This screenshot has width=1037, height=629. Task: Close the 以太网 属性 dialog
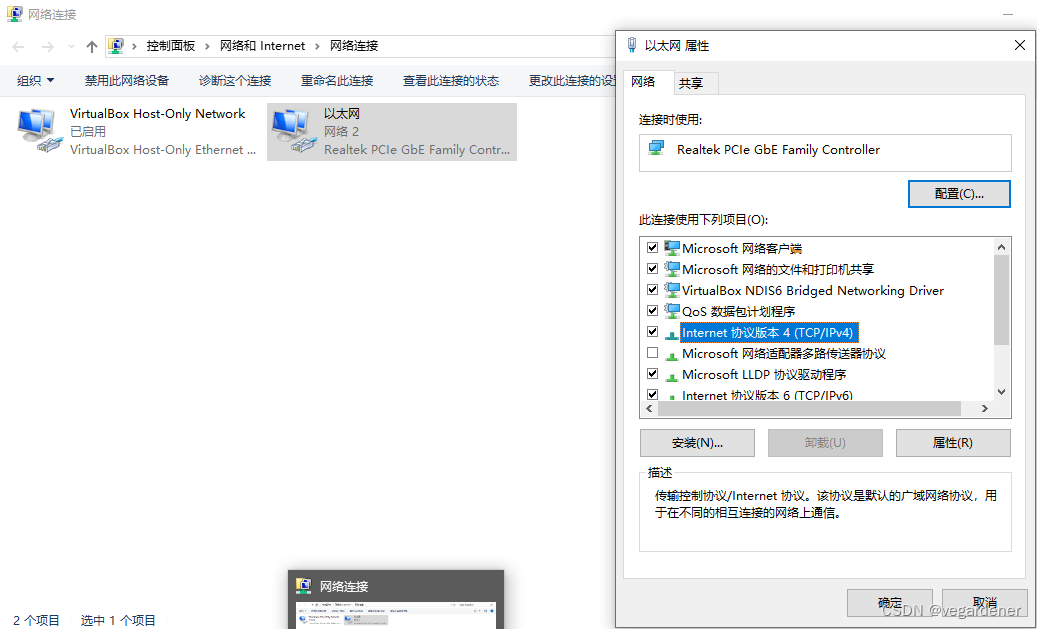(1020, 45)
